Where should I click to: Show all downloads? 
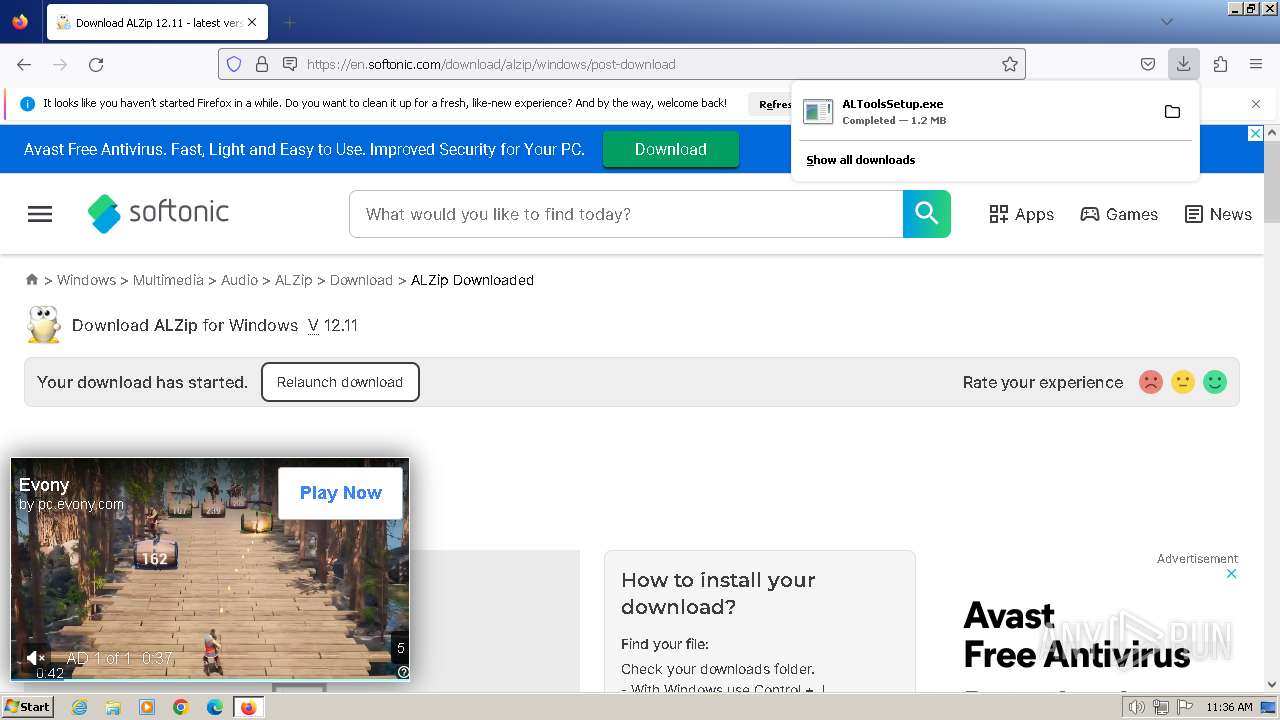pyautogui.click(x=860, y=160)
